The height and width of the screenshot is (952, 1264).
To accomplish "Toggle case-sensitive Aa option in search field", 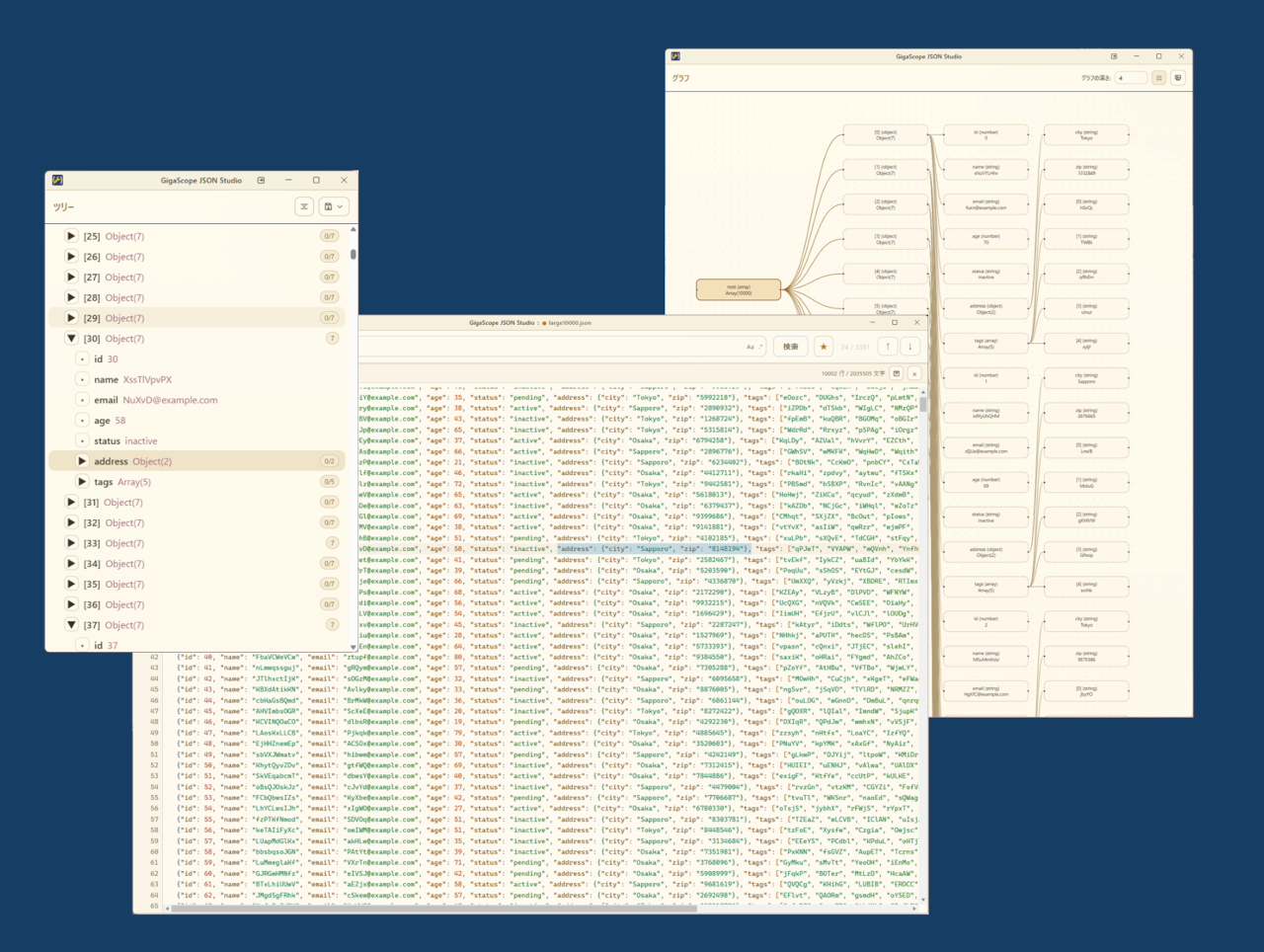I will [x=750, y=347].
